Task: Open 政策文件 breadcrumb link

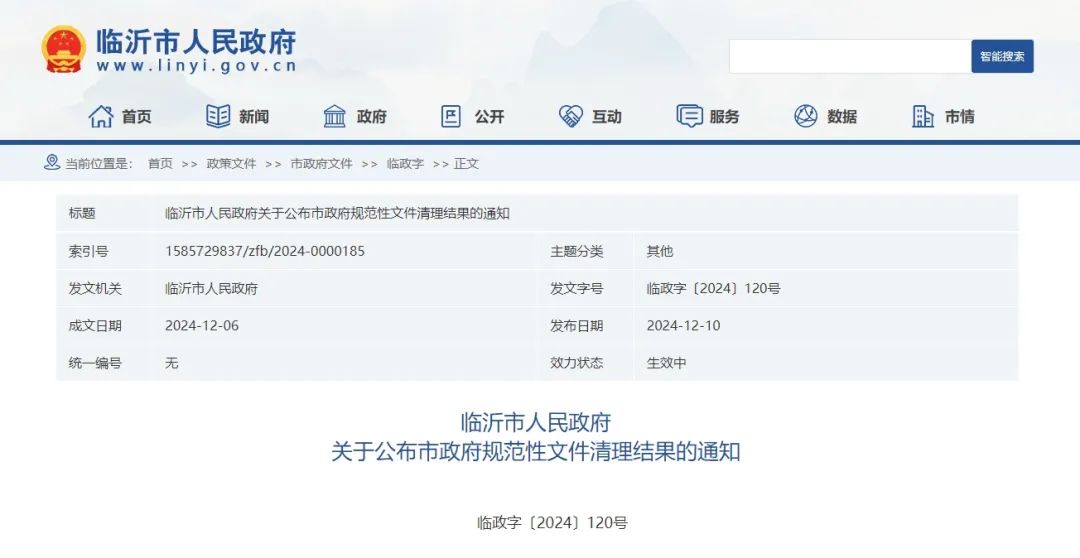Action: [231, 163]
